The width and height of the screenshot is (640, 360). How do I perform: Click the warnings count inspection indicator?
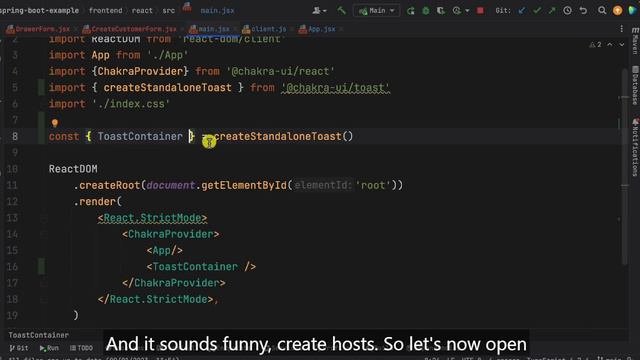[x=595, y=44]
